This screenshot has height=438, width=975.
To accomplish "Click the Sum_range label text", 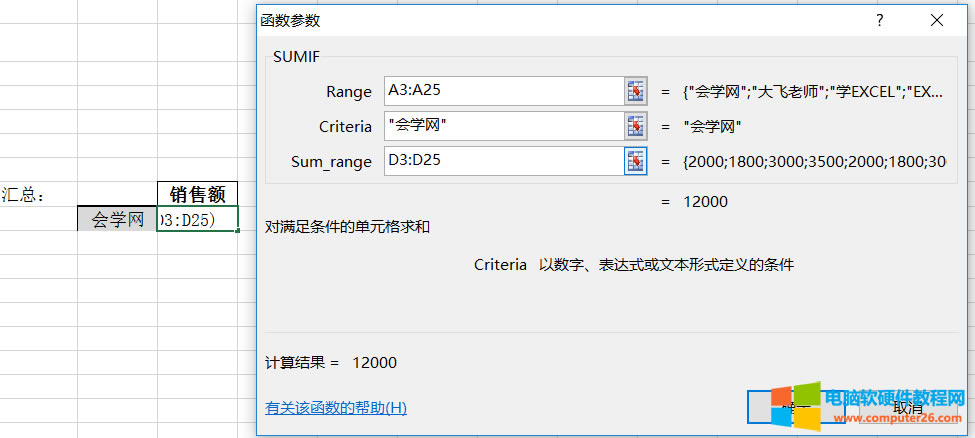I will click(331, 162).
